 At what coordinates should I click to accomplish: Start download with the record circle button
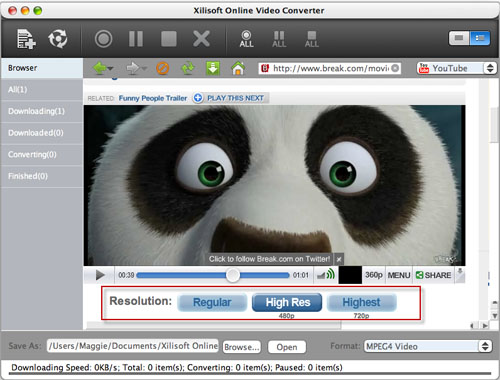(104, 39)
